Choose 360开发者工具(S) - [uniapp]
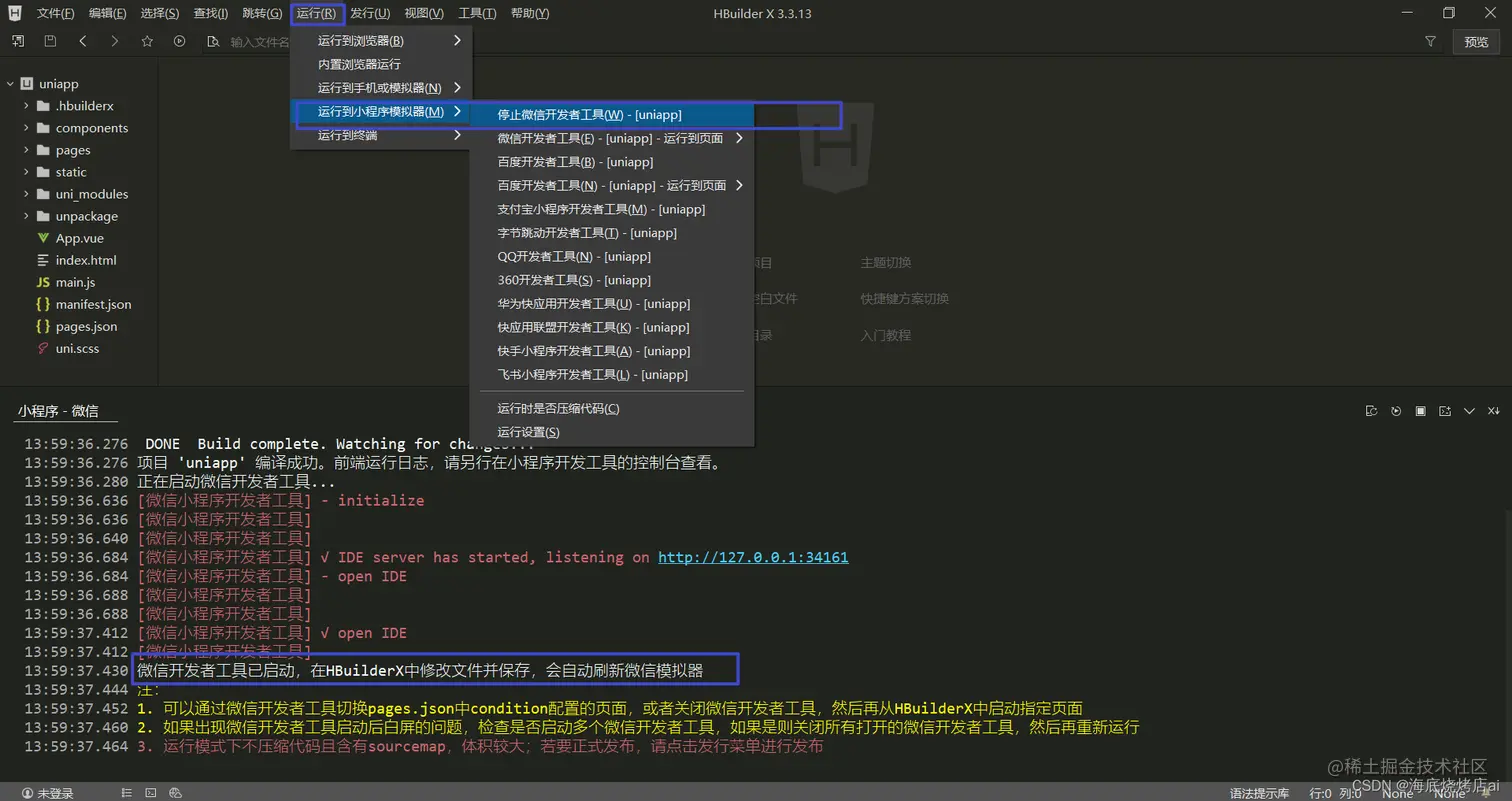1512x801 pixels. (612, 280)
